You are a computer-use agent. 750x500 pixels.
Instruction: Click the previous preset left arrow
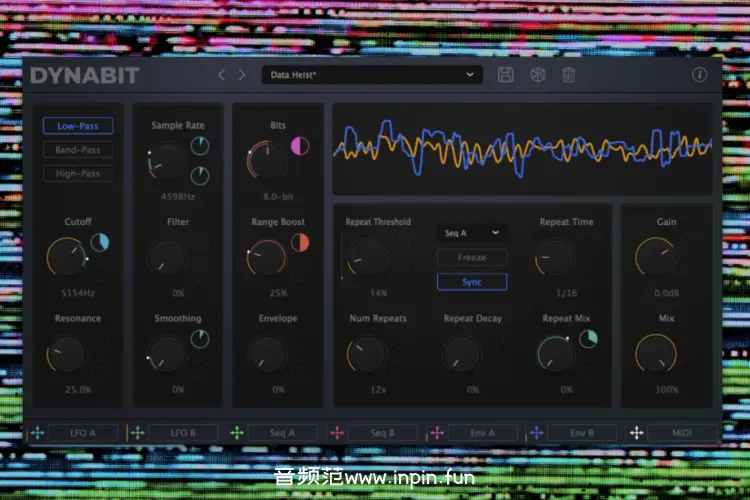pos(223,75)
